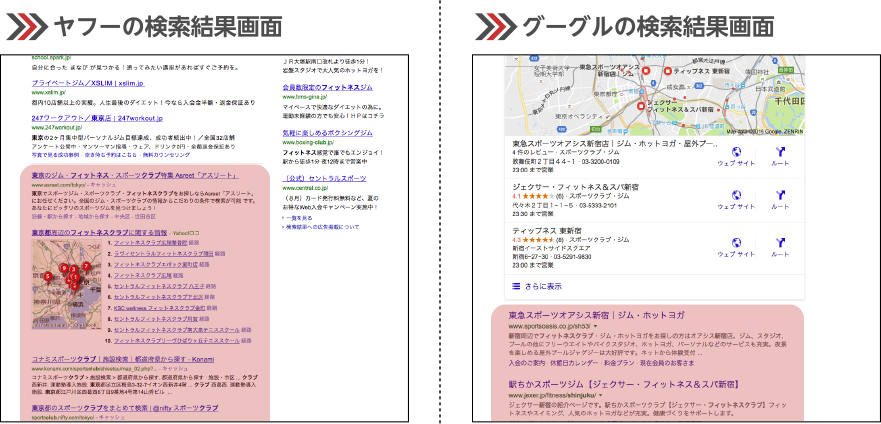The image size is (881, 424).
Task: Open Yahoo list entry 3 フィットネスクラブエポック
Action: coord(156,264)
